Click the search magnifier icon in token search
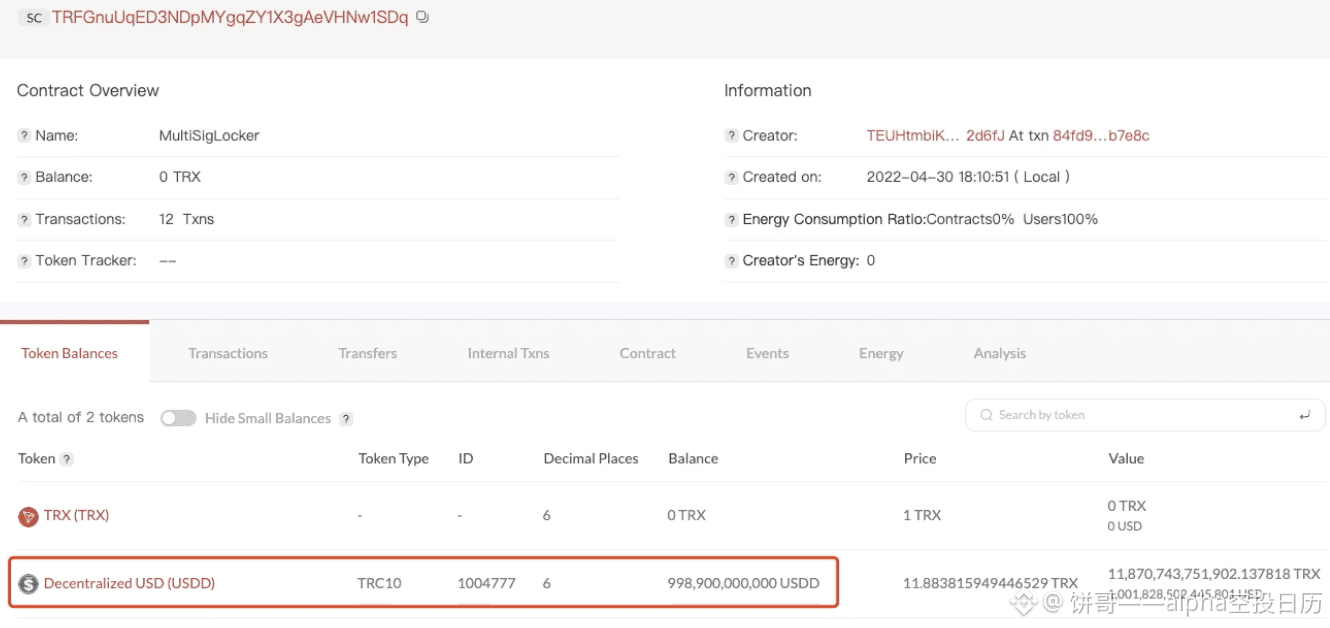 coord(987,415)
